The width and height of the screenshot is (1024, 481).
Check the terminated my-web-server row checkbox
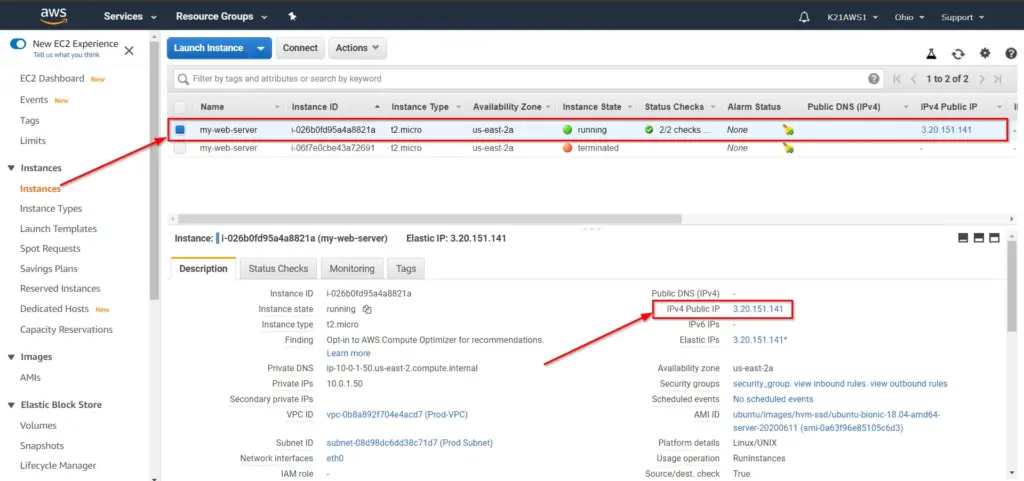point(180,148)
